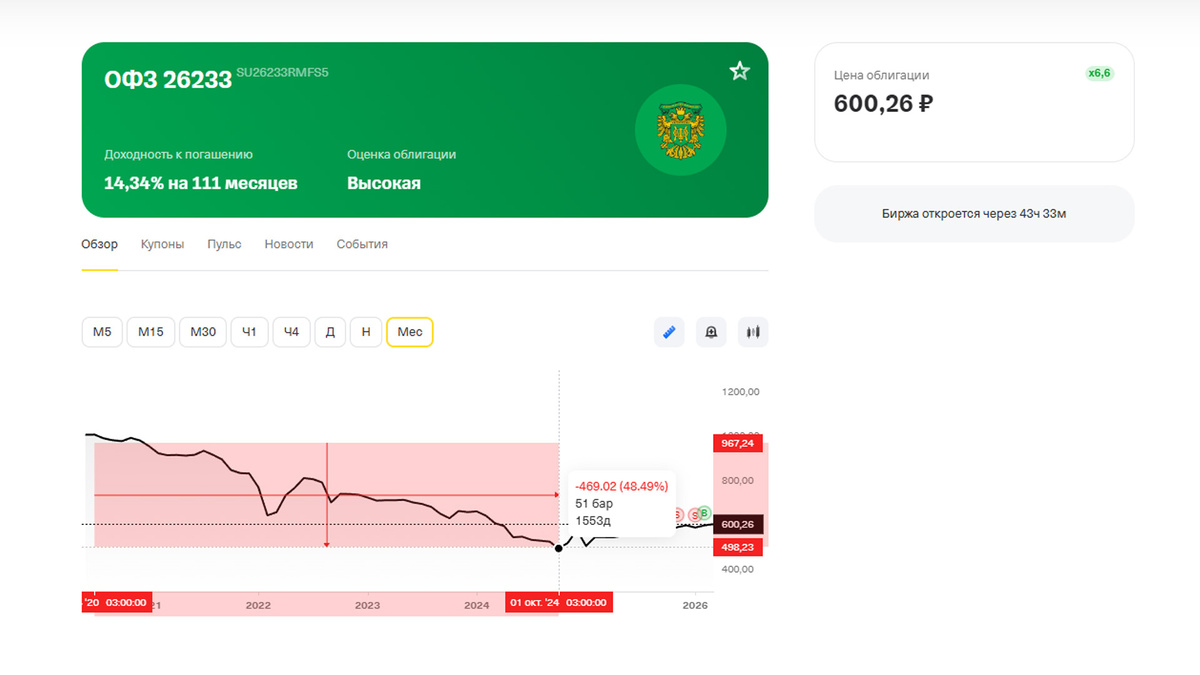This screenshot has height=675, width=1200.
Task: Click the green B buy marker on chart
Action: point(704,513)
